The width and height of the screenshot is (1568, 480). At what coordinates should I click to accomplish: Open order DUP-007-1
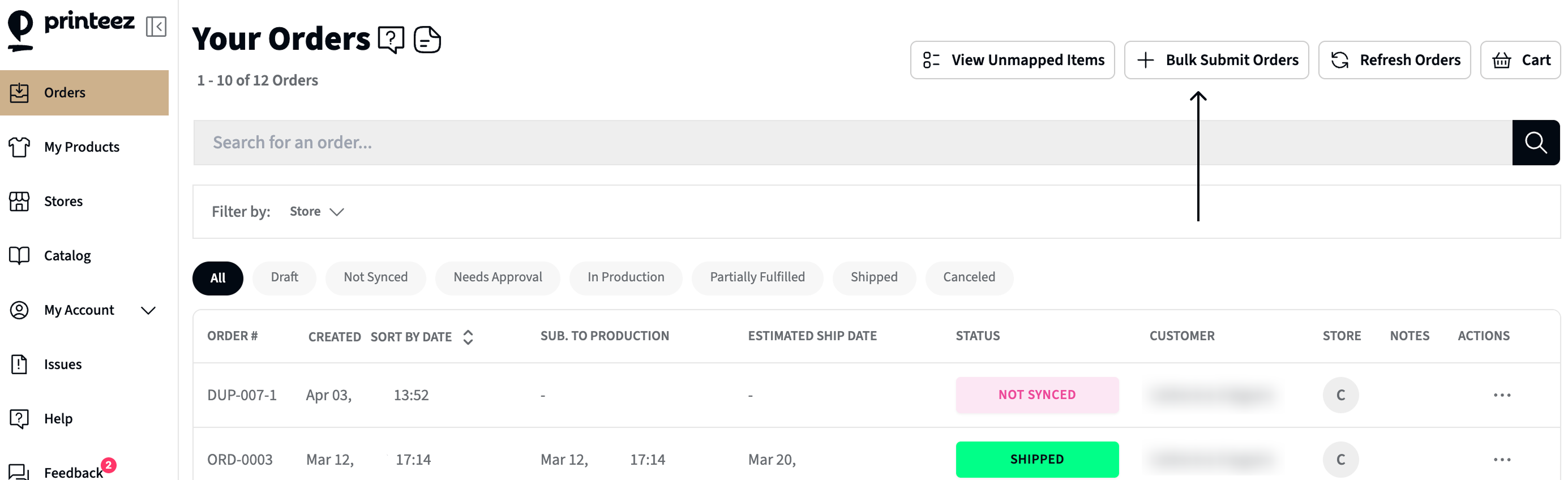[242, 395]
